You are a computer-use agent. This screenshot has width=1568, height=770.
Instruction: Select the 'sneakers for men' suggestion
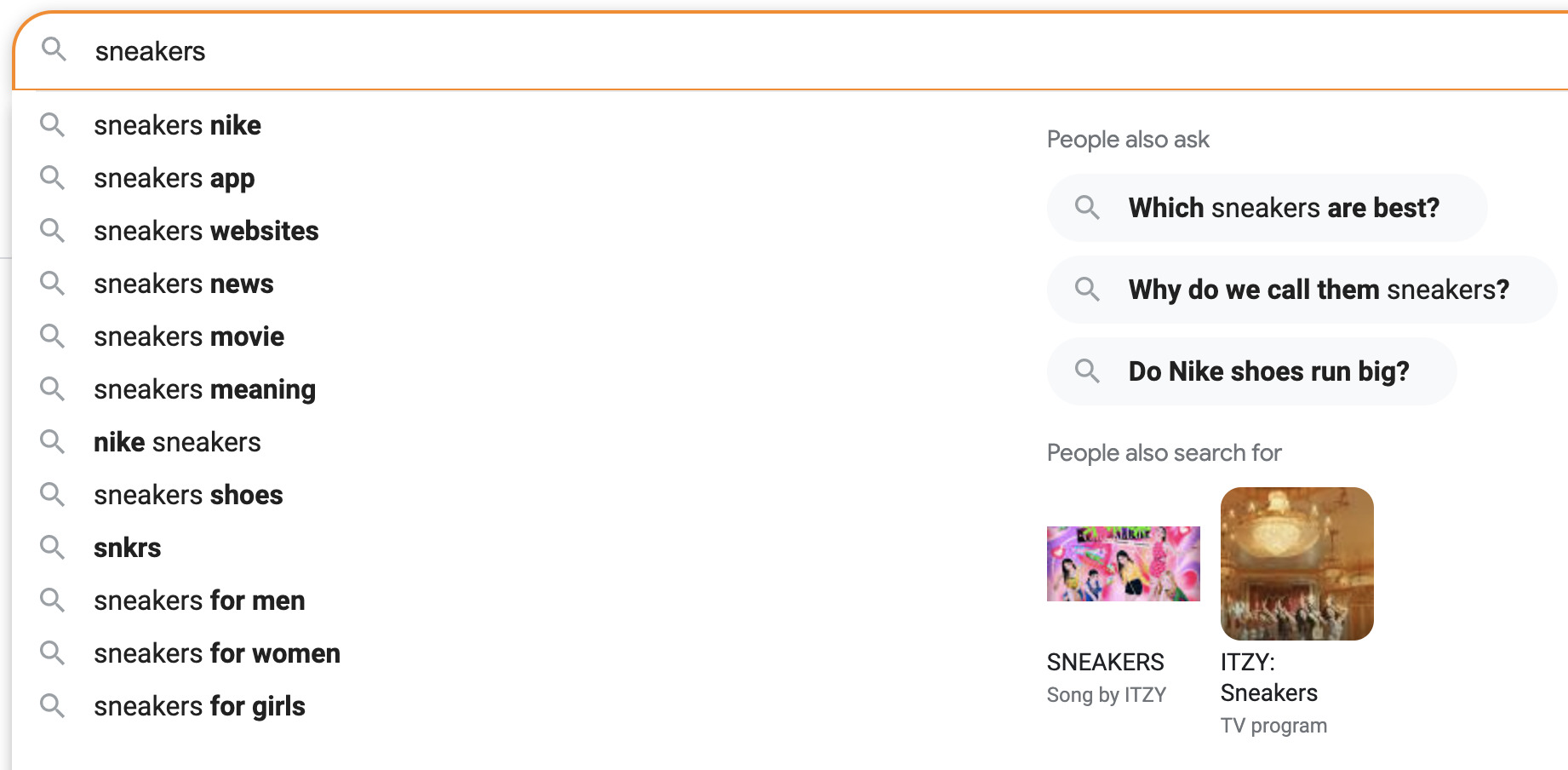pyautogui.click(x=199, y=600)
